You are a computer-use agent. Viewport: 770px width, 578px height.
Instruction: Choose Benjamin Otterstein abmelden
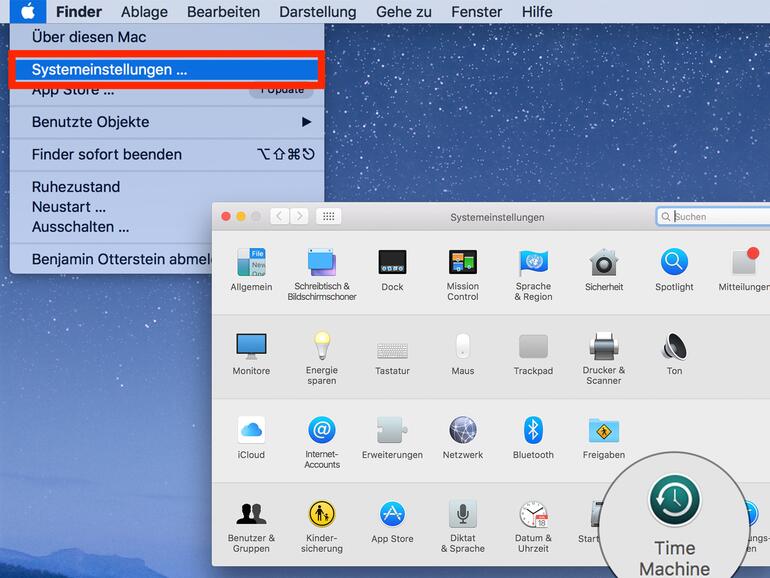click(x=111, y=259)
